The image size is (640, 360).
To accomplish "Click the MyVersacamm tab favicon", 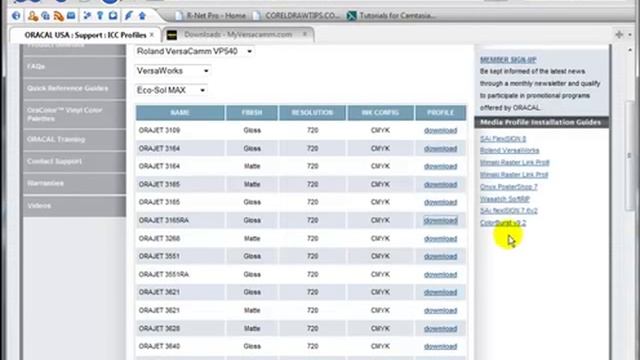I will pyautogui.click(x=172, y=35).
